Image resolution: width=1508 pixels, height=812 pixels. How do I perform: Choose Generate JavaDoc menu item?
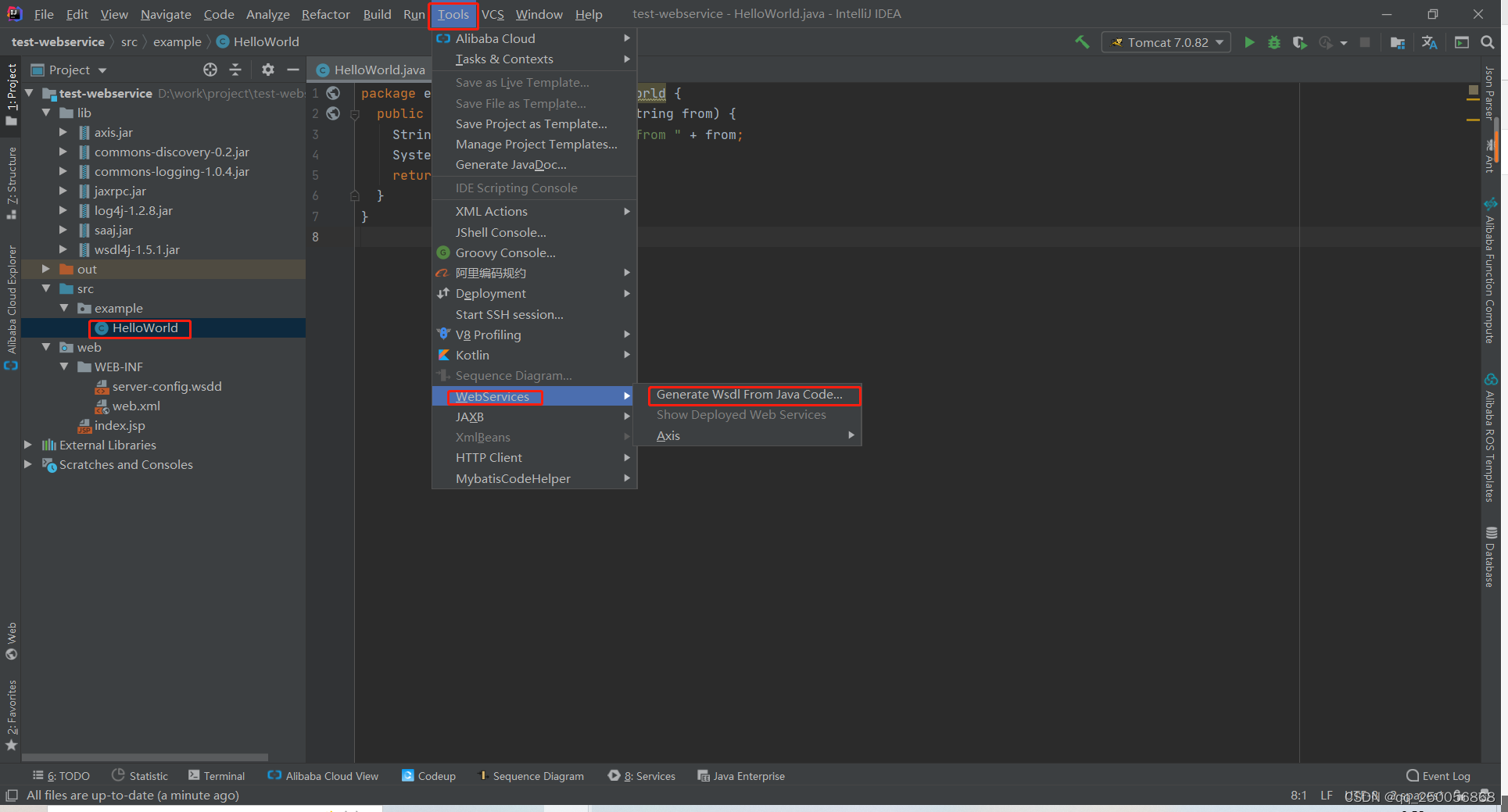[x=535, y=164]
